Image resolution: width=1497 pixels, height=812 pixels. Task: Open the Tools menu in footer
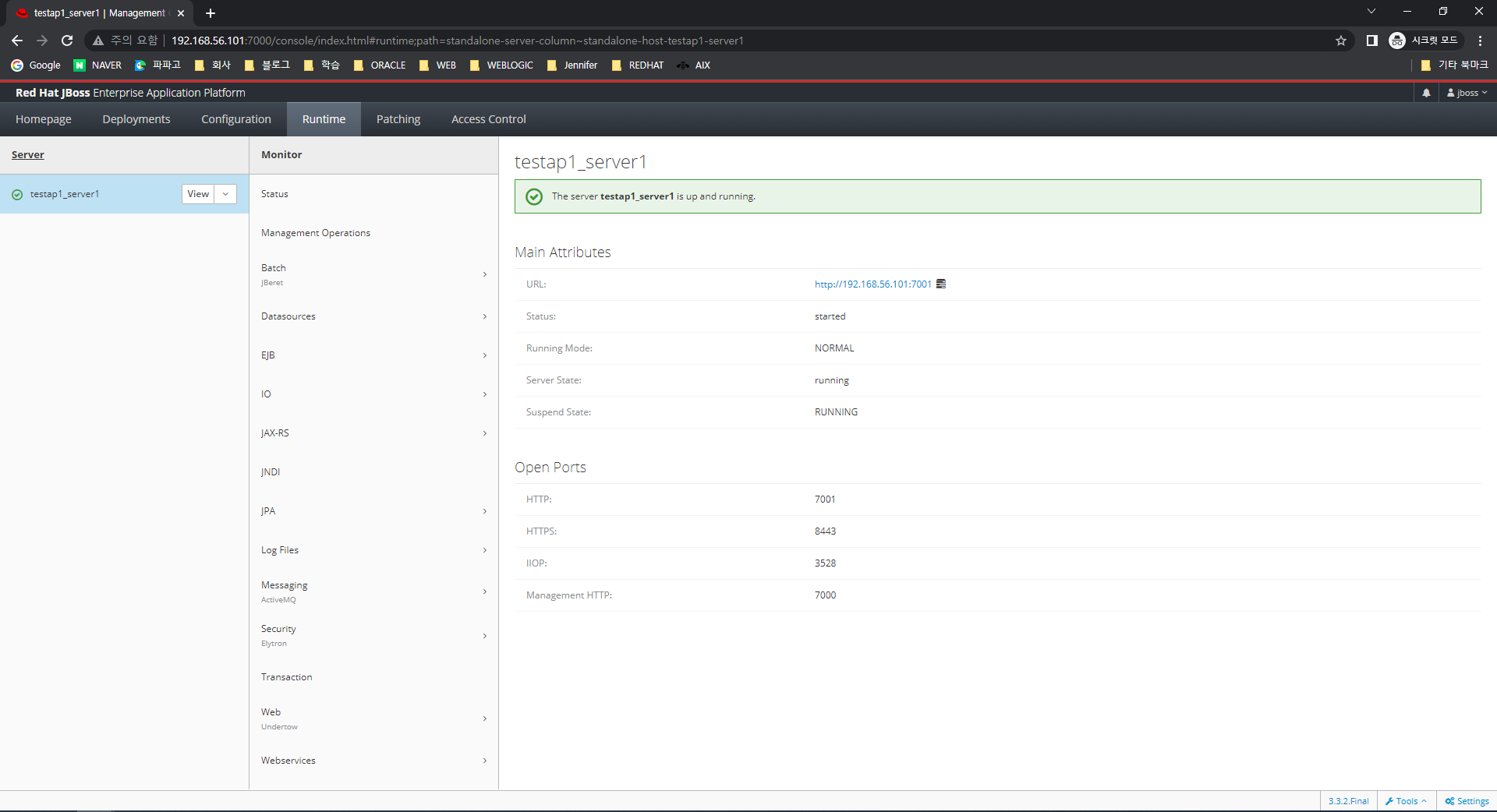(x=1407, y=801)
